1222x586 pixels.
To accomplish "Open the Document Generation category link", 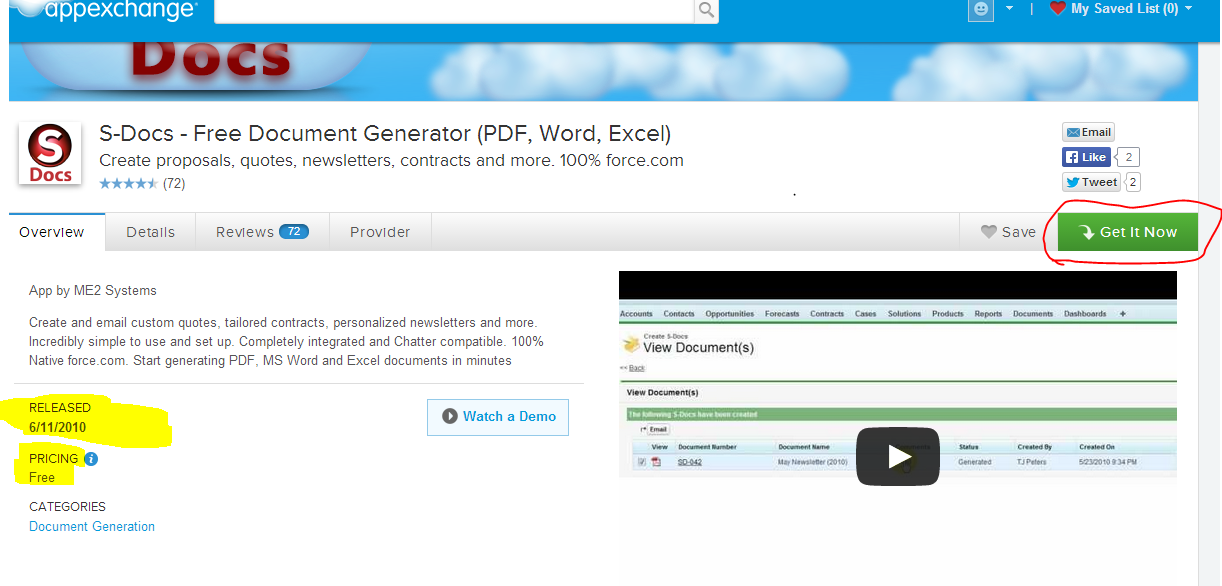I will click(92, 526).
